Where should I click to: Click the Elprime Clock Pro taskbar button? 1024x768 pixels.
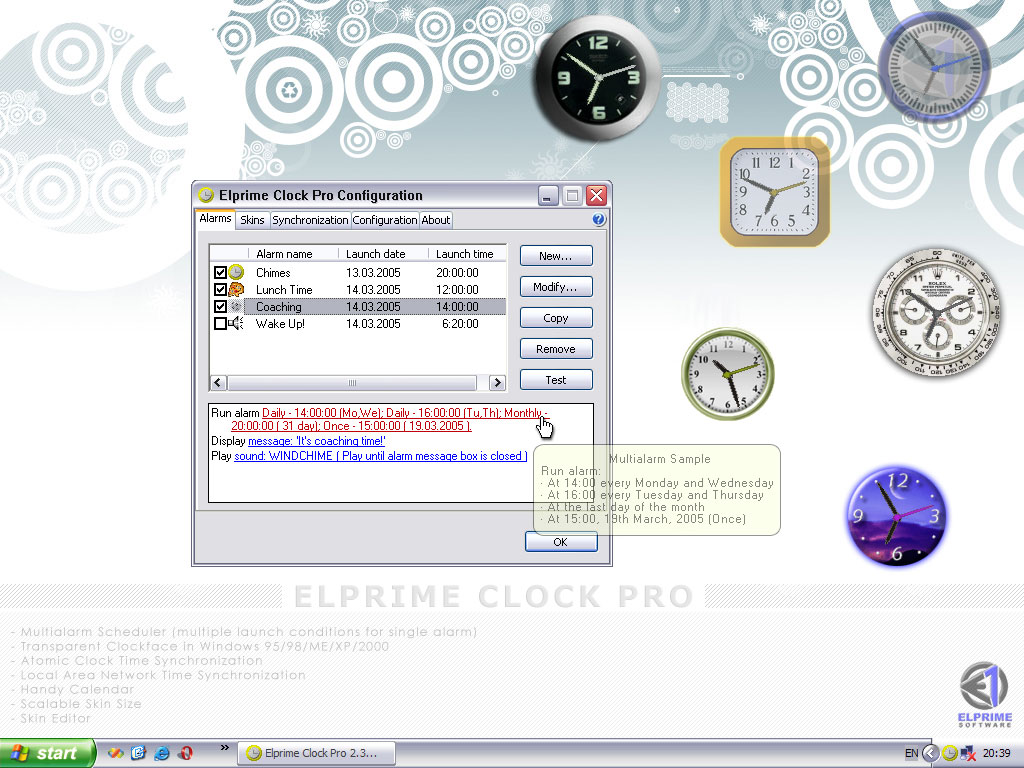pos(316,753)
